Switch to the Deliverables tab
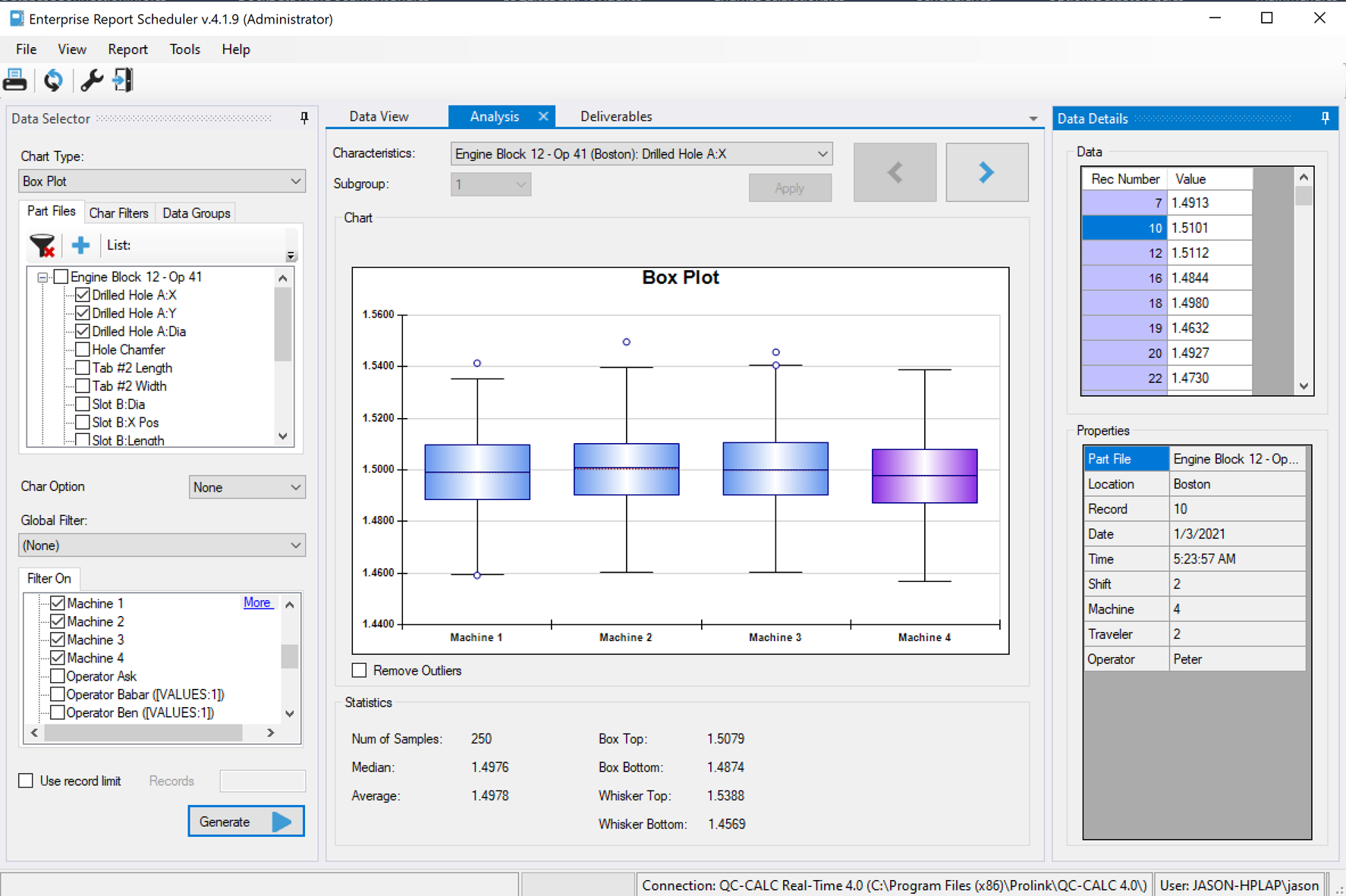 click(615, 116)
